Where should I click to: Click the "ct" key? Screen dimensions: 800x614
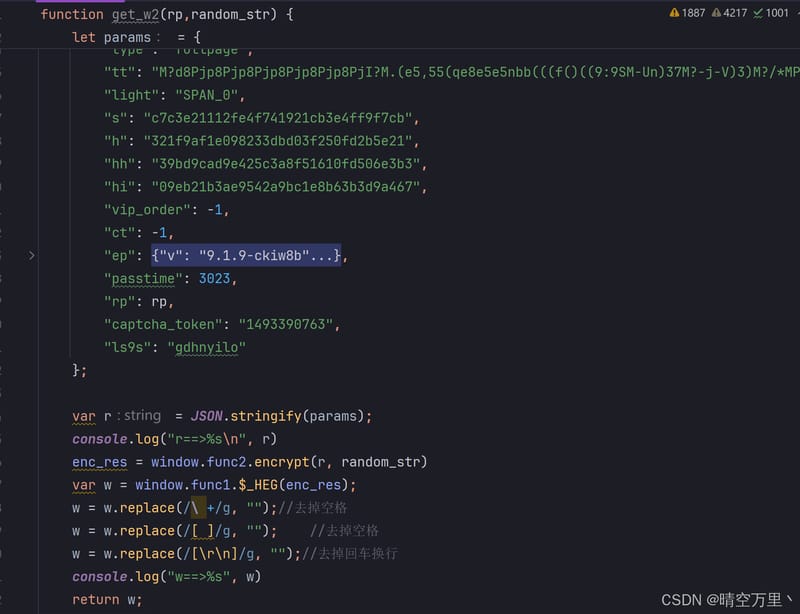point(119,233)
